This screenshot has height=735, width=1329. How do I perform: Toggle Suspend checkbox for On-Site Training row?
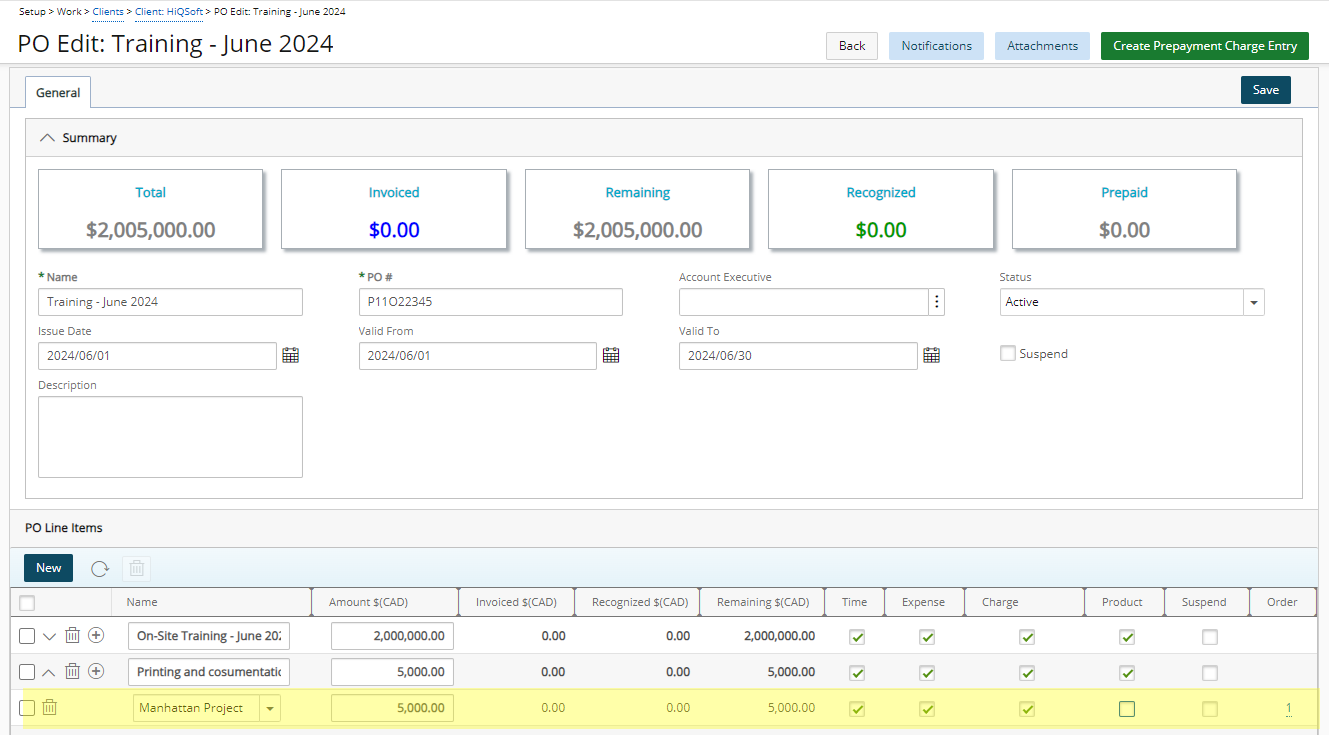pos(1210,637)
